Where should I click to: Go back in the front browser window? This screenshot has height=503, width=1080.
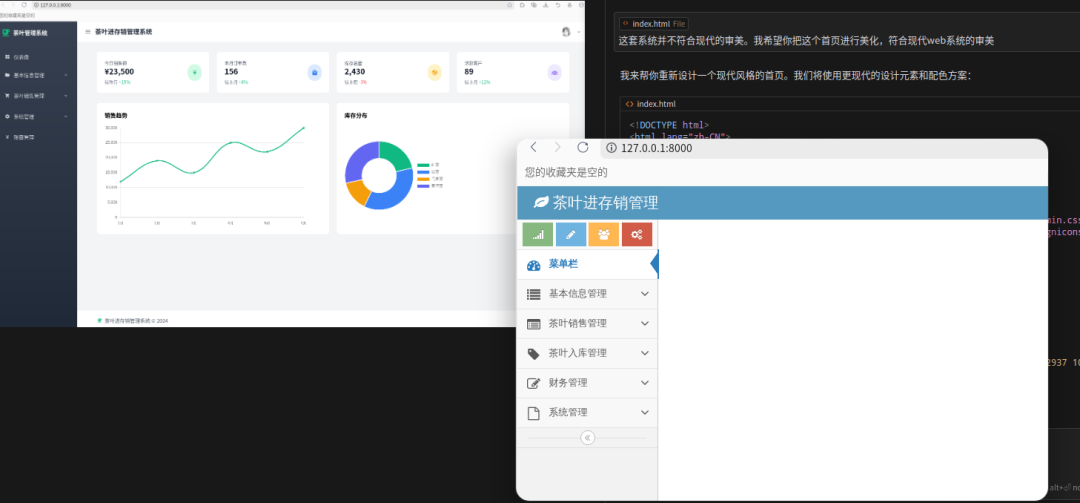pos(533,147)
